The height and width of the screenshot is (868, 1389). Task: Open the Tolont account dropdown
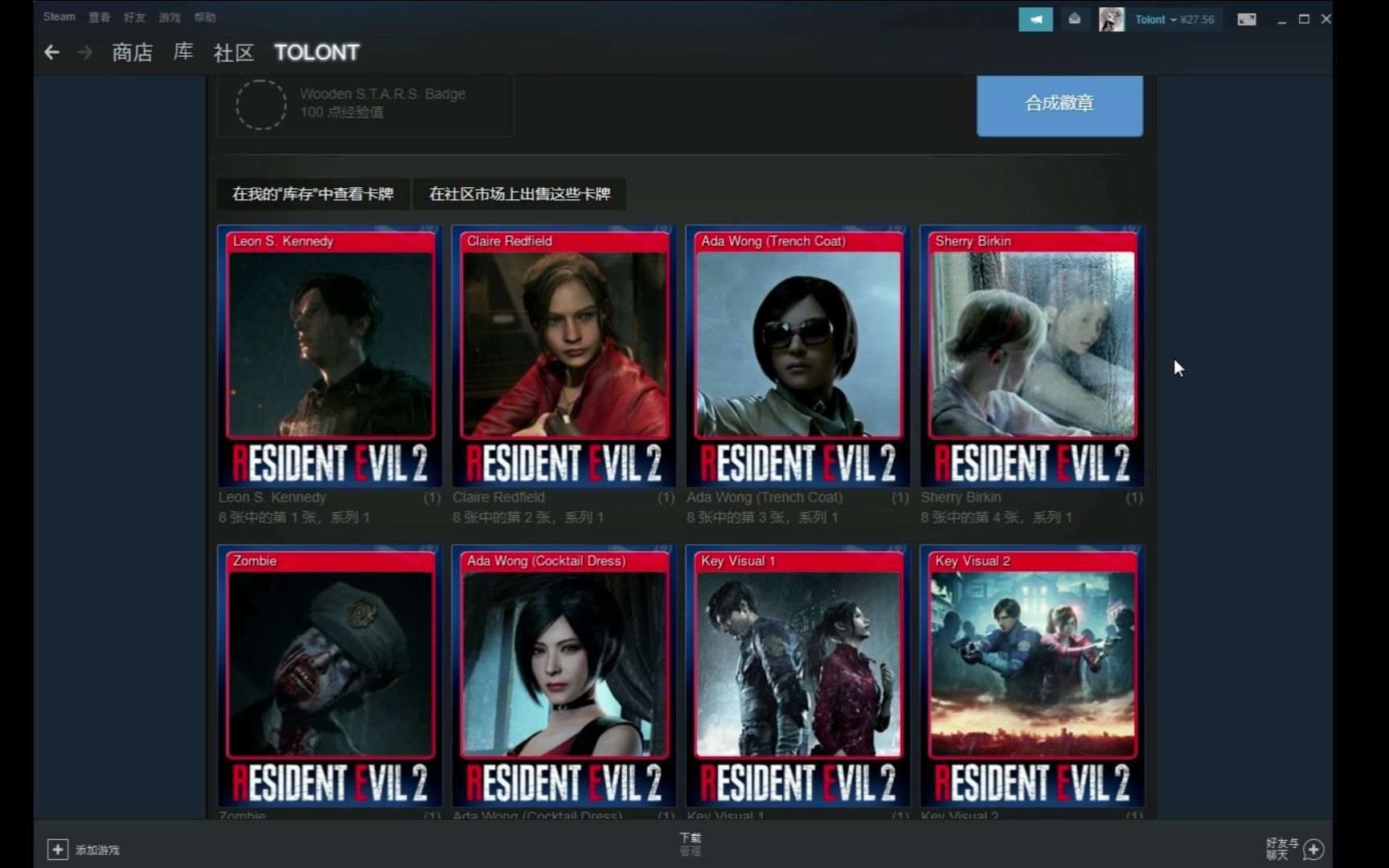1155,19
